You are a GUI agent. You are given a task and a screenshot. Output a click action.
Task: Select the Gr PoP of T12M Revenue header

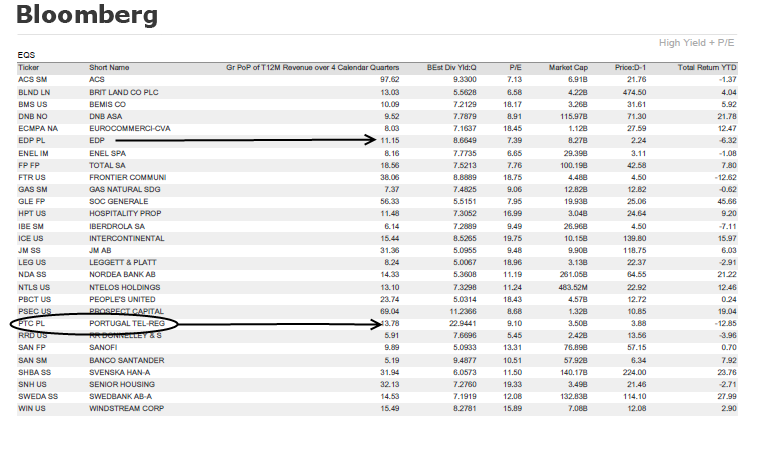click(313, 68)
